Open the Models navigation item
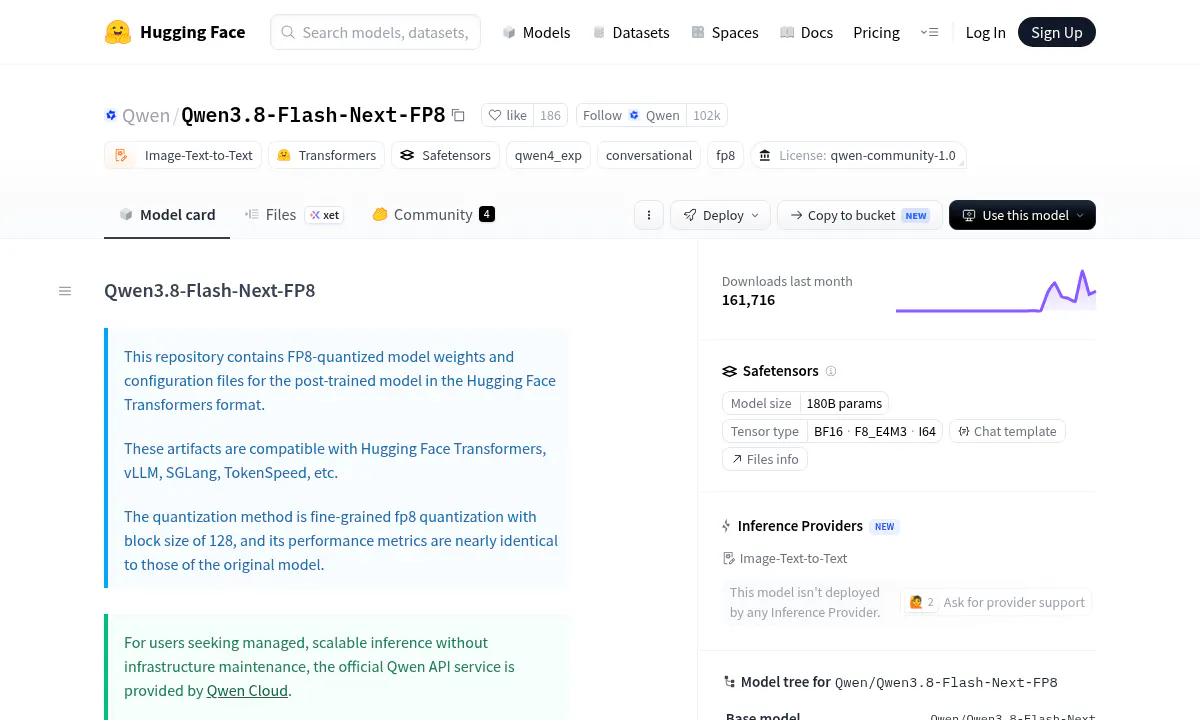This screenshot has width=1200, height=720. (x=536, y=32)
